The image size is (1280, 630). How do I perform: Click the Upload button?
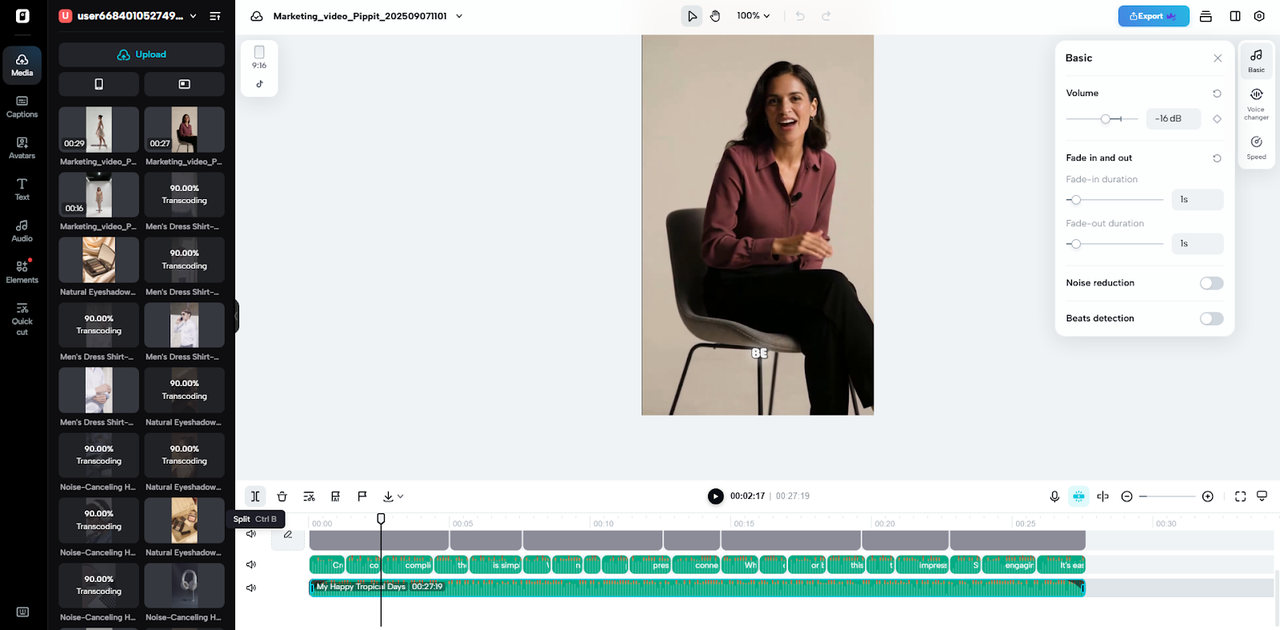(142, 54)
